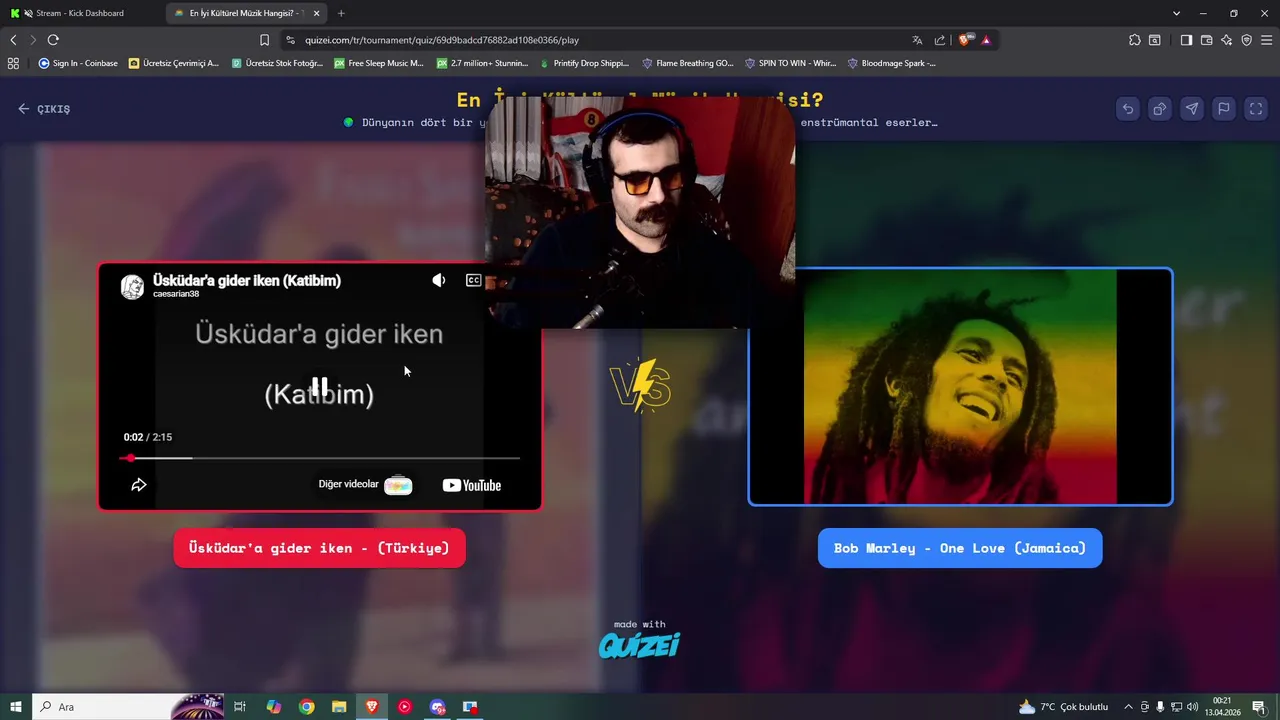Open the volume control in system tray

coord(1192,707)
